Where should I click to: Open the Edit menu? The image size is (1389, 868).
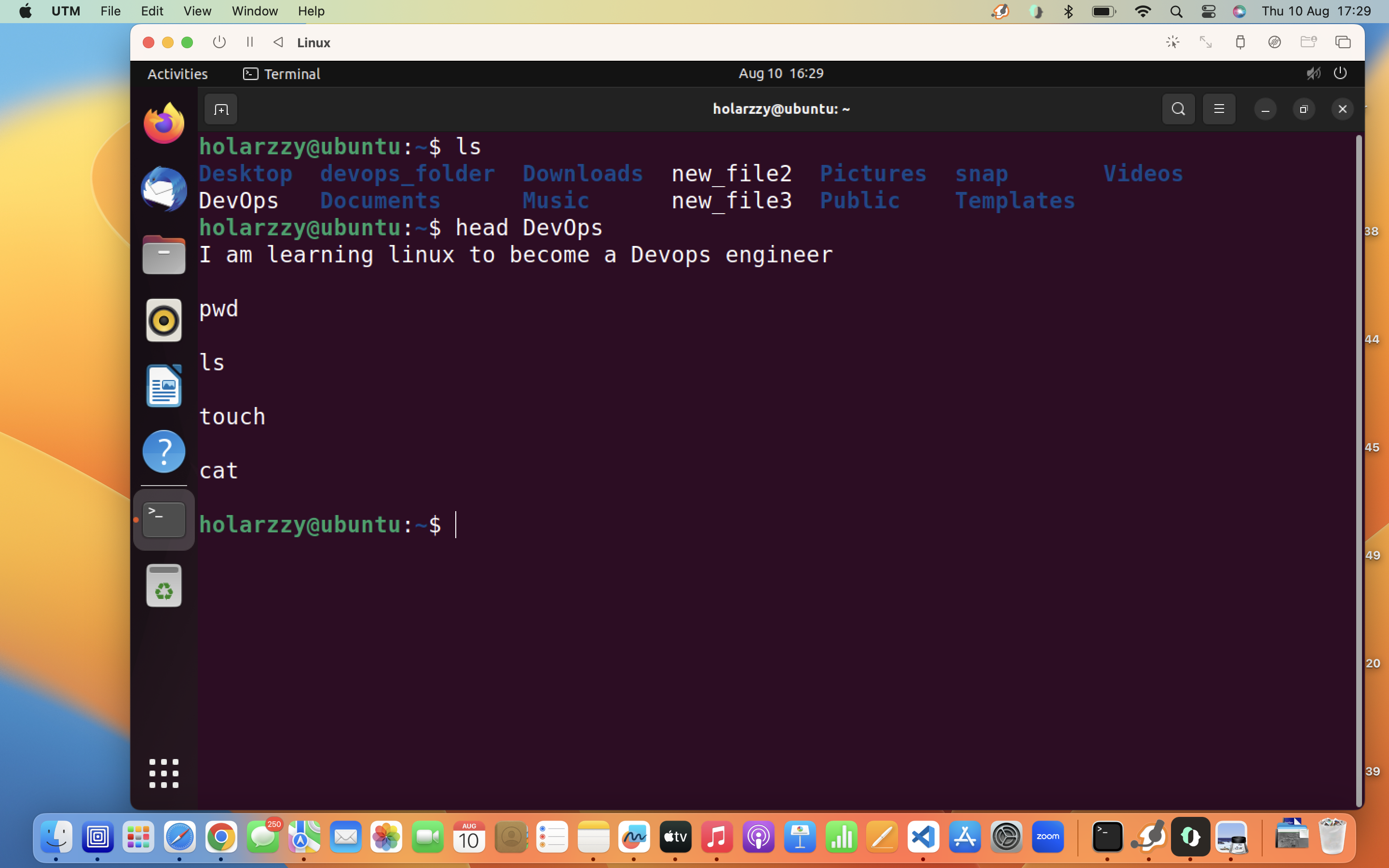click(152, 11)
